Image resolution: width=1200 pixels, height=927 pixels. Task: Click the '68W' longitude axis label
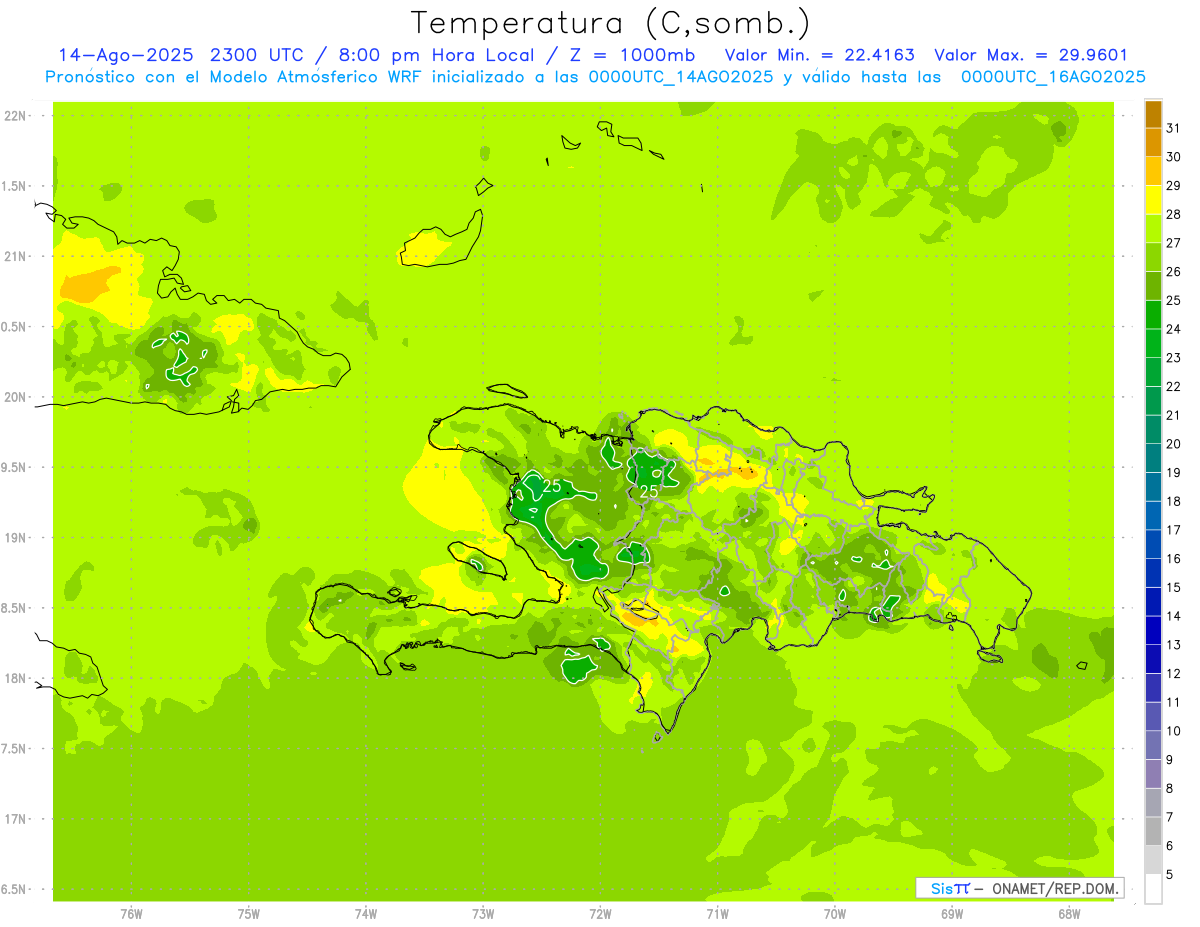(1069, 914)
